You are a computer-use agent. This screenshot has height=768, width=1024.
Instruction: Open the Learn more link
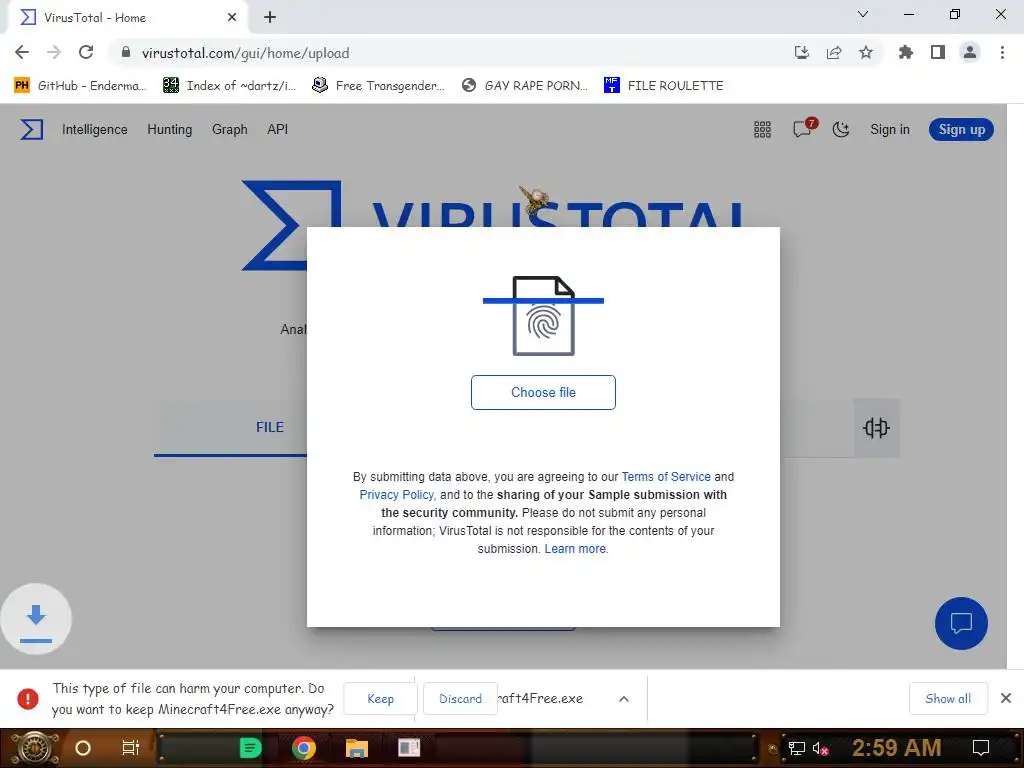click(x=575, y=549)
